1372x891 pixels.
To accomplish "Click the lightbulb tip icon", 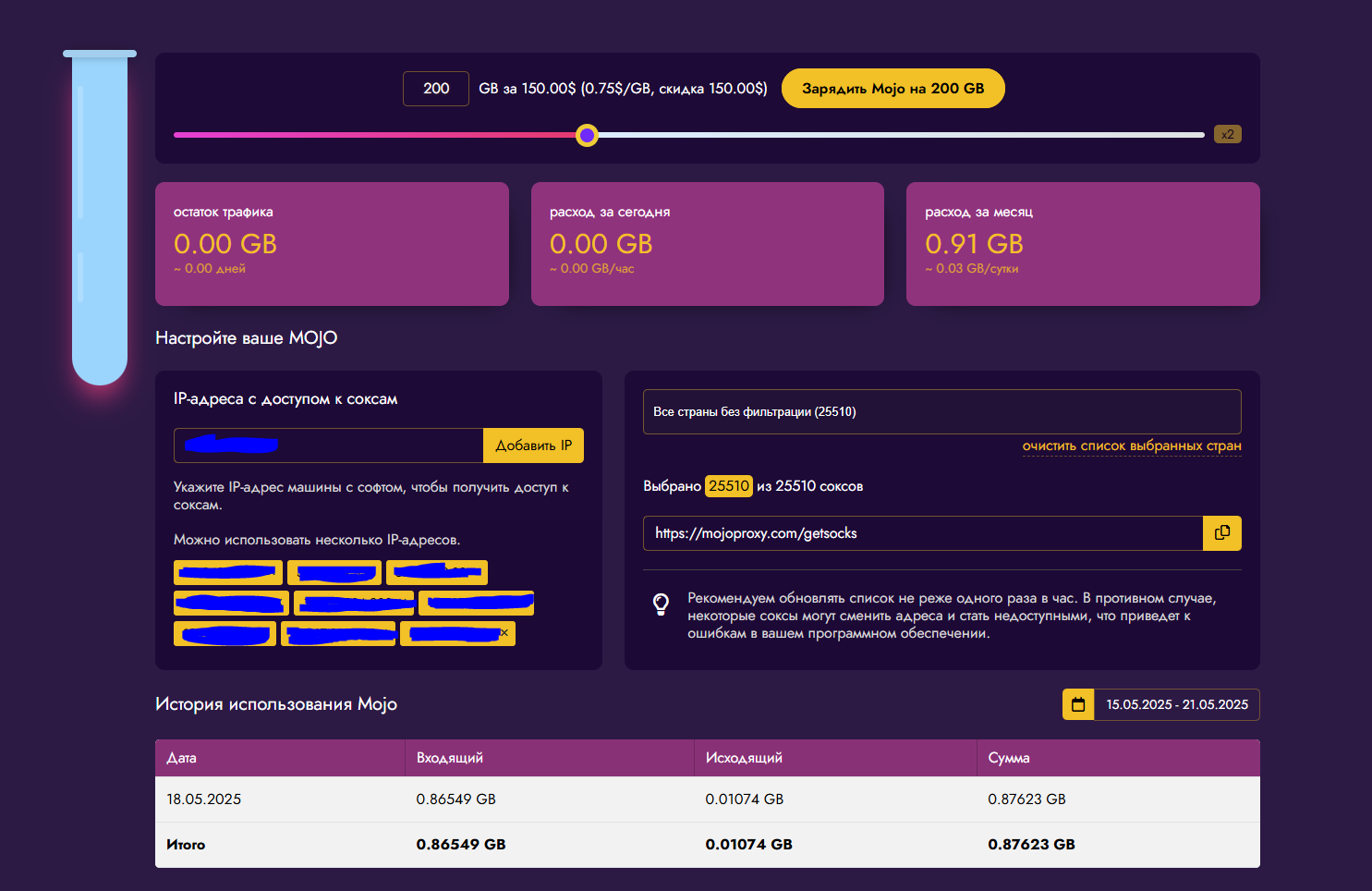I will coord(661,604).
